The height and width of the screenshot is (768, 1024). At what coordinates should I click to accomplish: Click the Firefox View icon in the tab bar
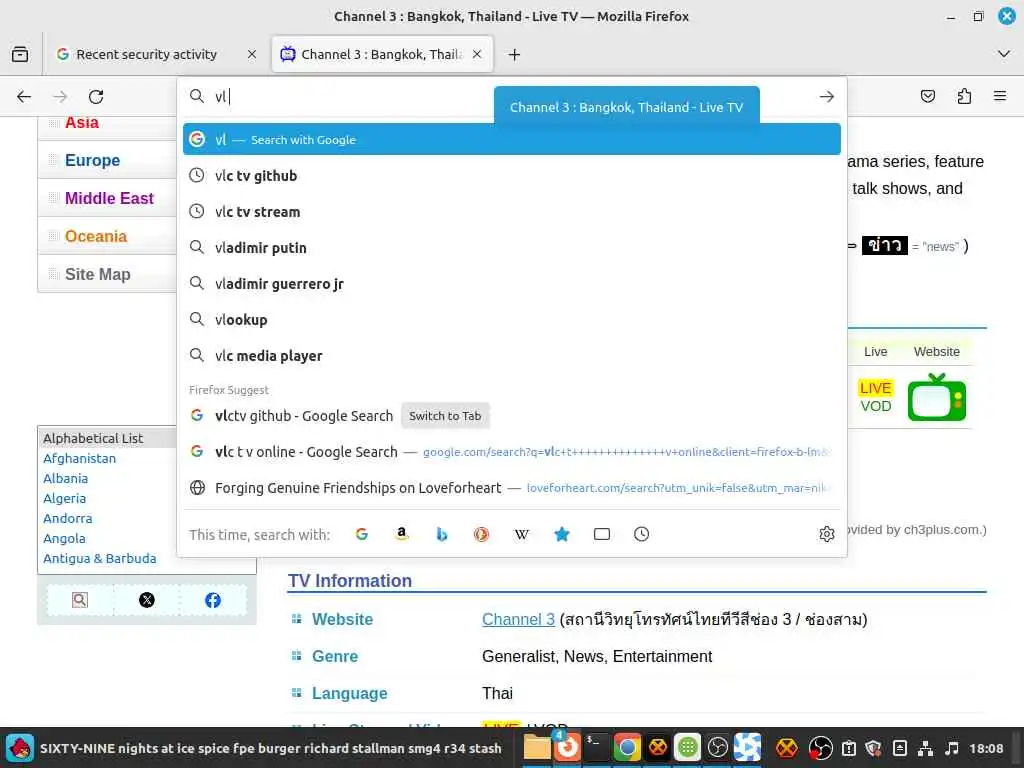pos(20,54)
